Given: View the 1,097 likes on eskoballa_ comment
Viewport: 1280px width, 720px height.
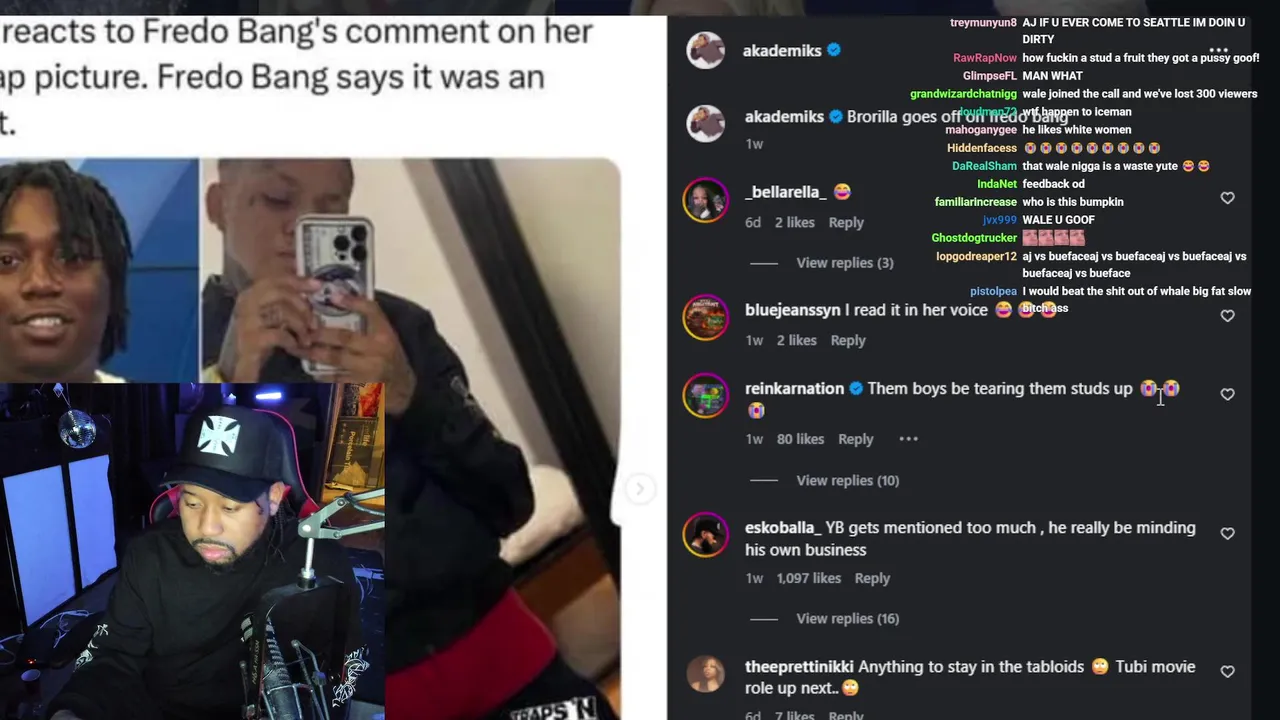Looking at the screenshot, I should pos(809,578).
